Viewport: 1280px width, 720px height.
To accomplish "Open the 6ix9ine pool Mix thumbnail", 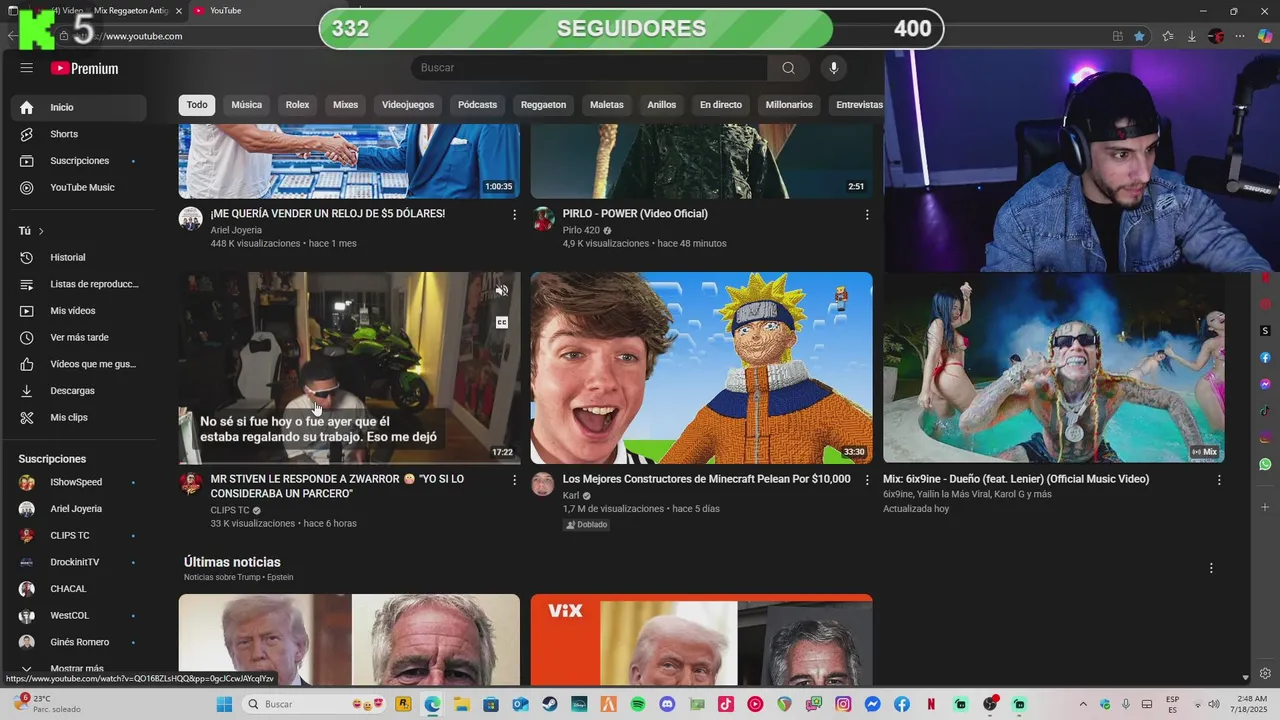I will coord(1053,368).
